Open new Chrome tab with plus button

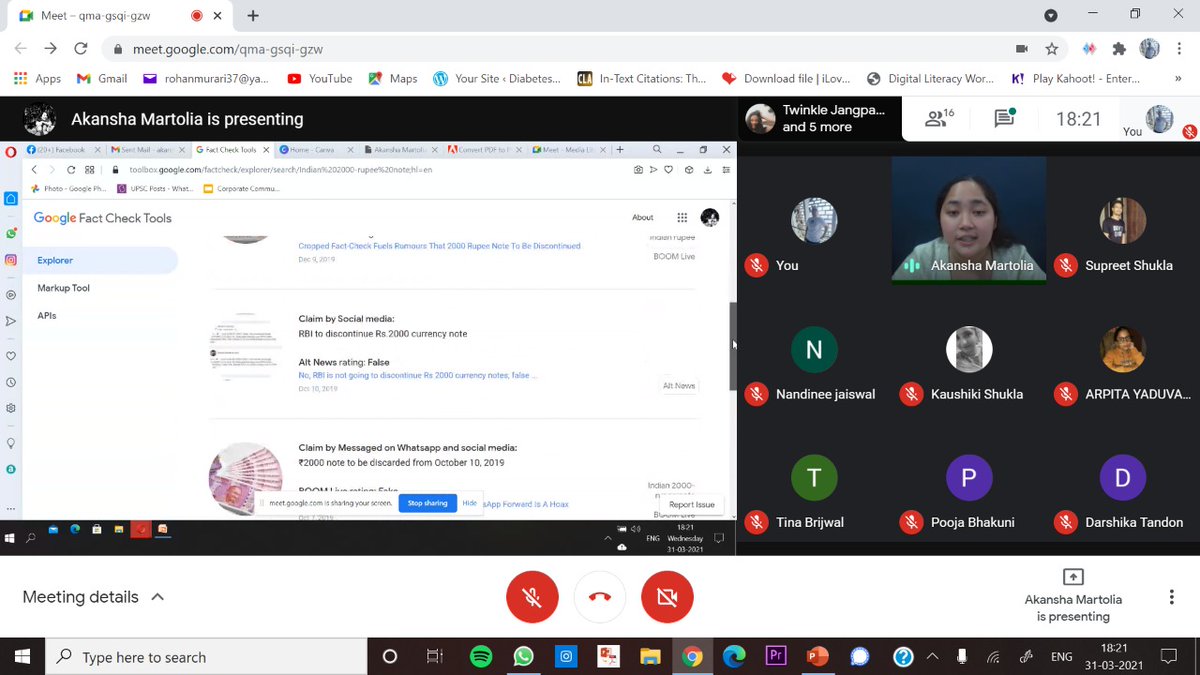coord(253,15)
